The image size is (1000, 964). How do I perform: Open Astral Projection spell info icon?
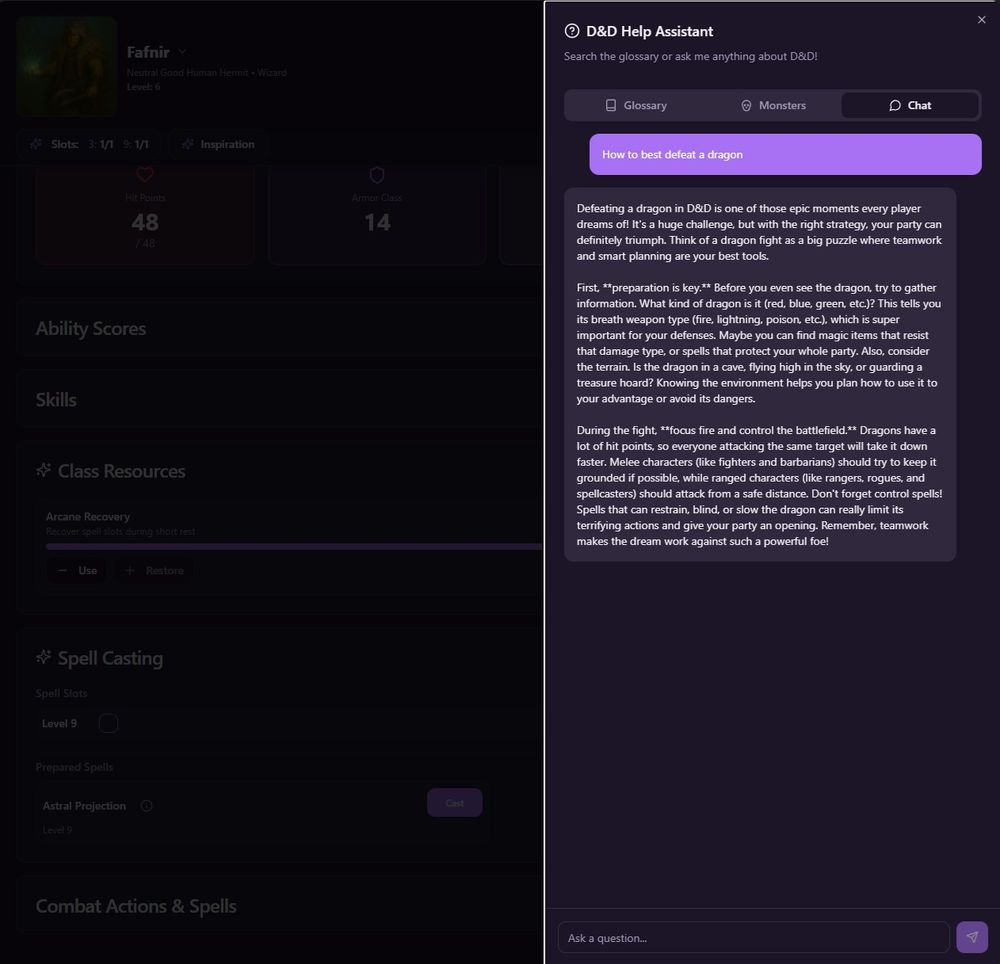click(x=147, y=806)
